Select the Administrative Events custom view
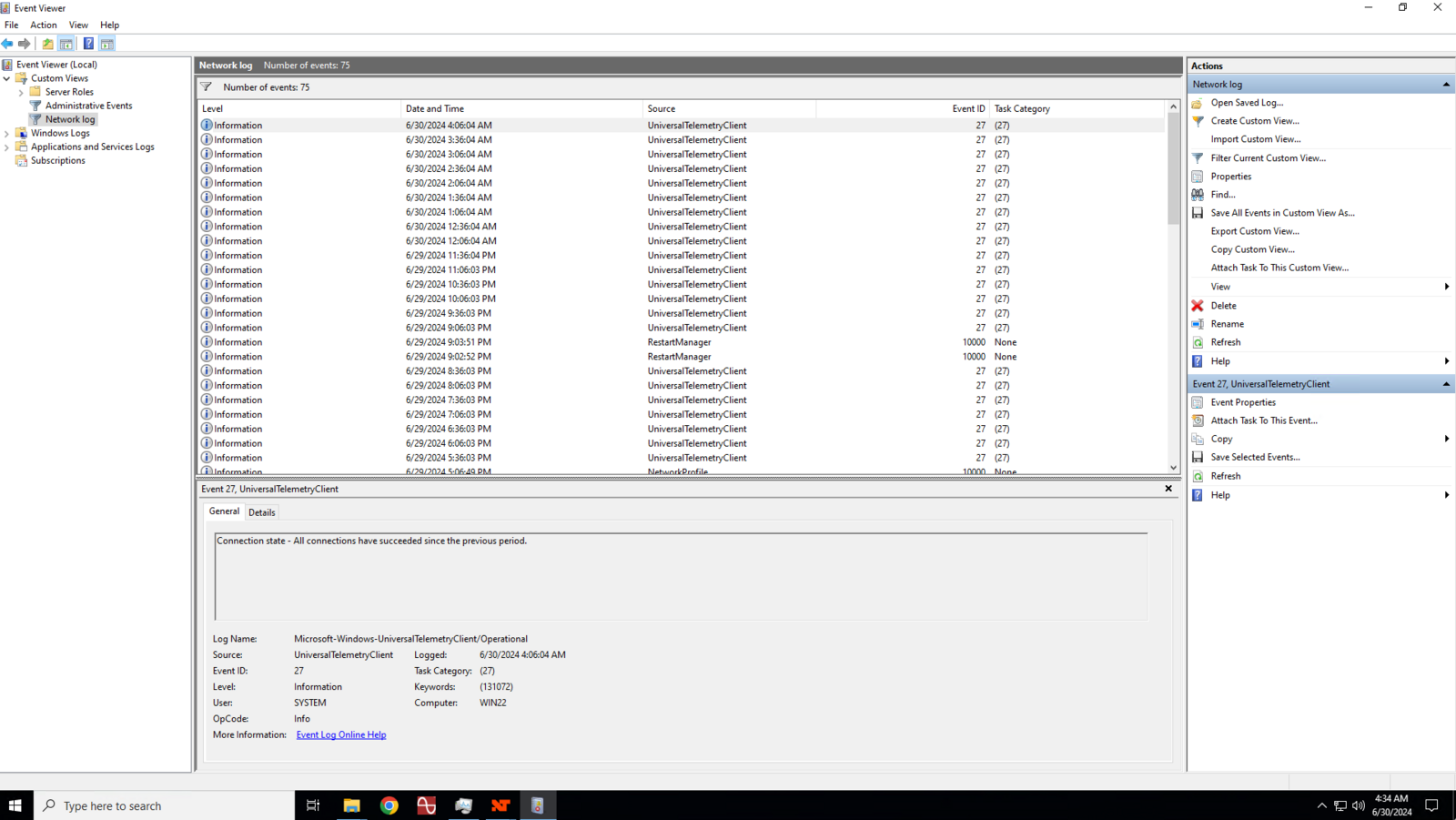 click(88, 106)
